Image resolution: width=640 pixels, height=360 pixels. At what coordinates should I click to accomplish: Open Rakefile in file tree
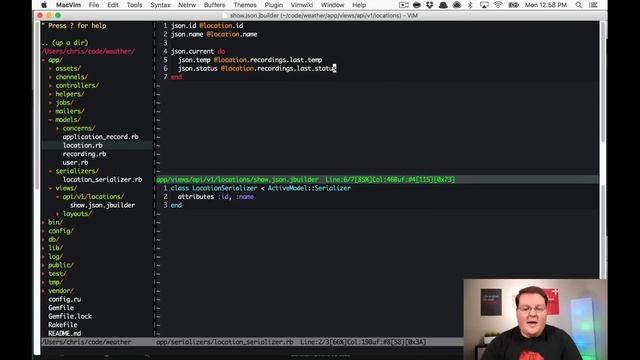point(62,326)
